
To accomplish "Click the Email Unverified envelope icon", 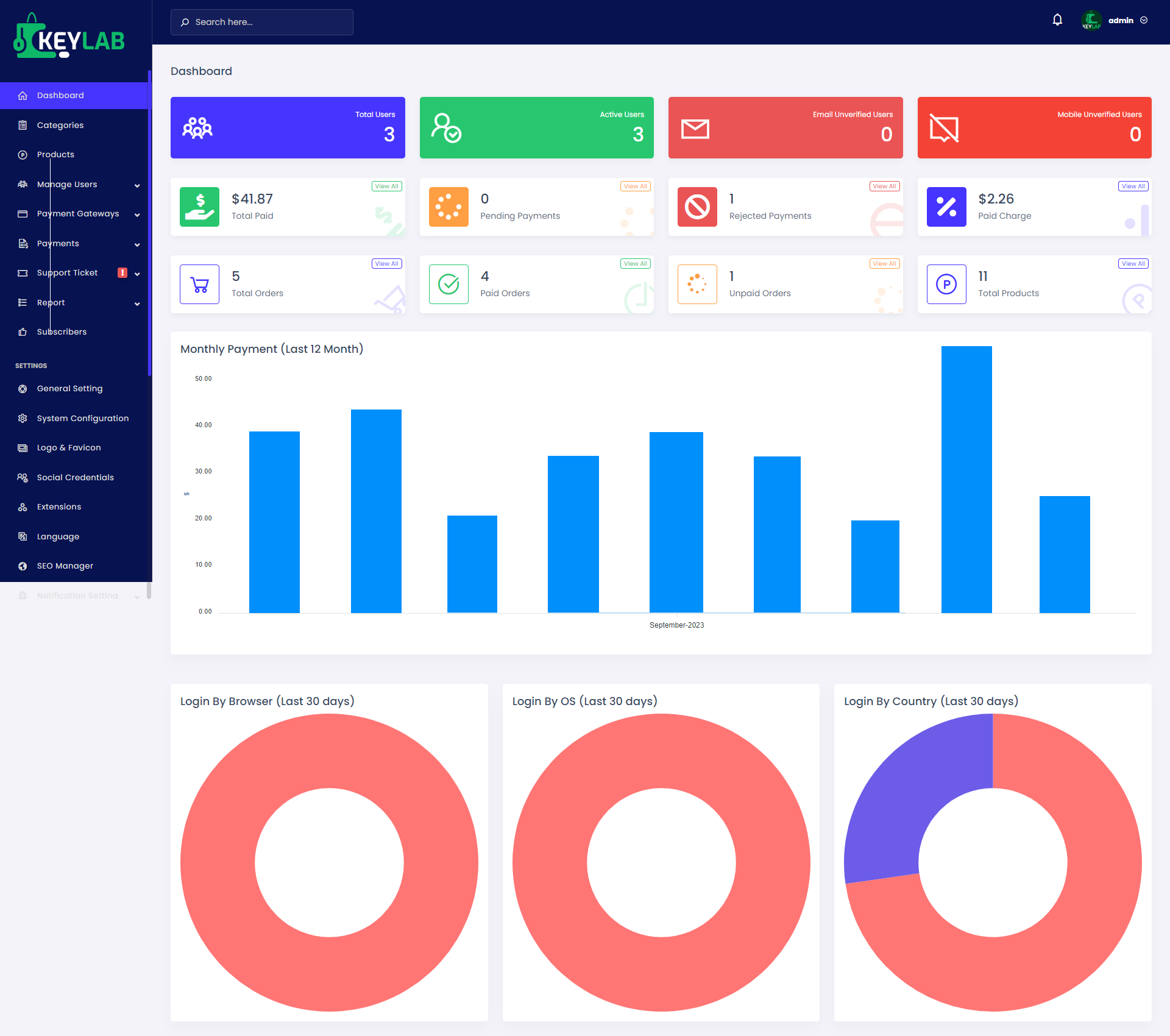I will click(695, 129).
